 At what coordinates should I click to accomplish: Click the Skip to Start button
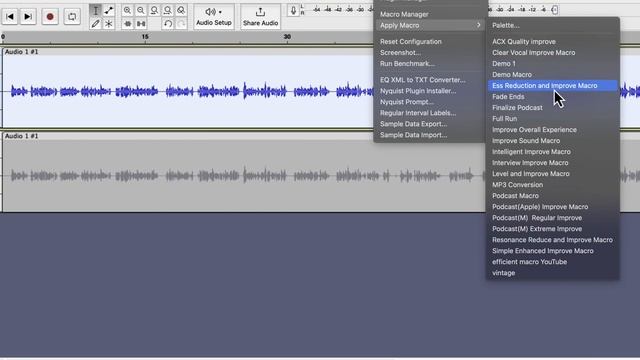coord(10,17)
